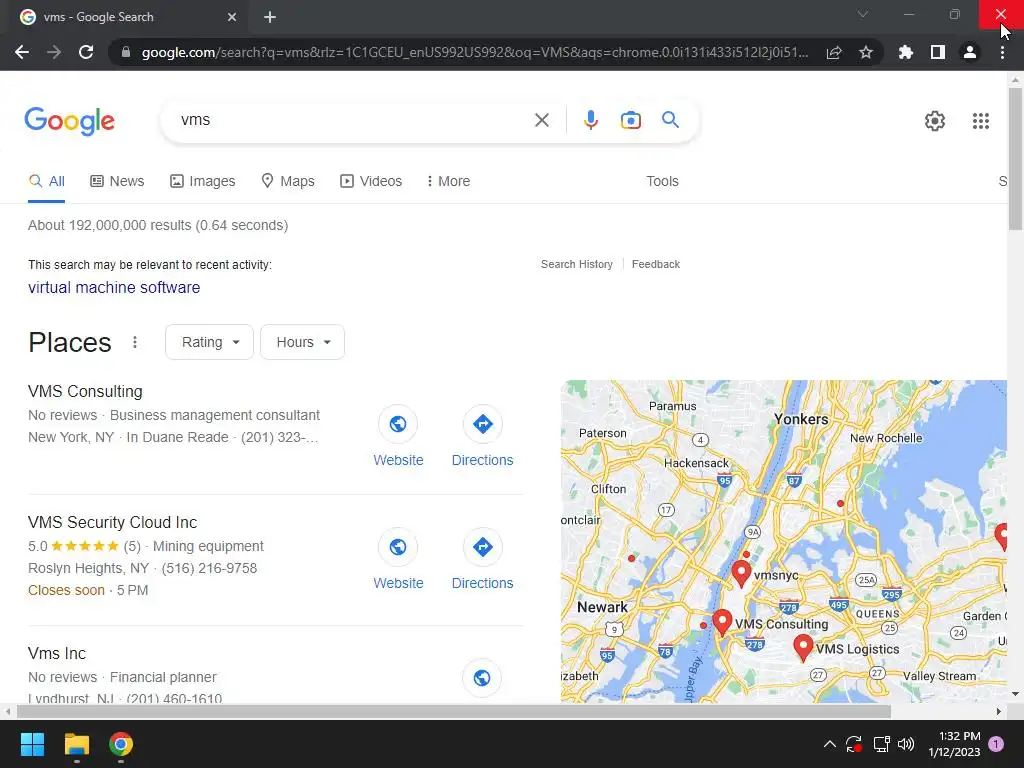Share this page using the share icon
The width and height of the screenshot is (1024, 768).
pos(834,52)
